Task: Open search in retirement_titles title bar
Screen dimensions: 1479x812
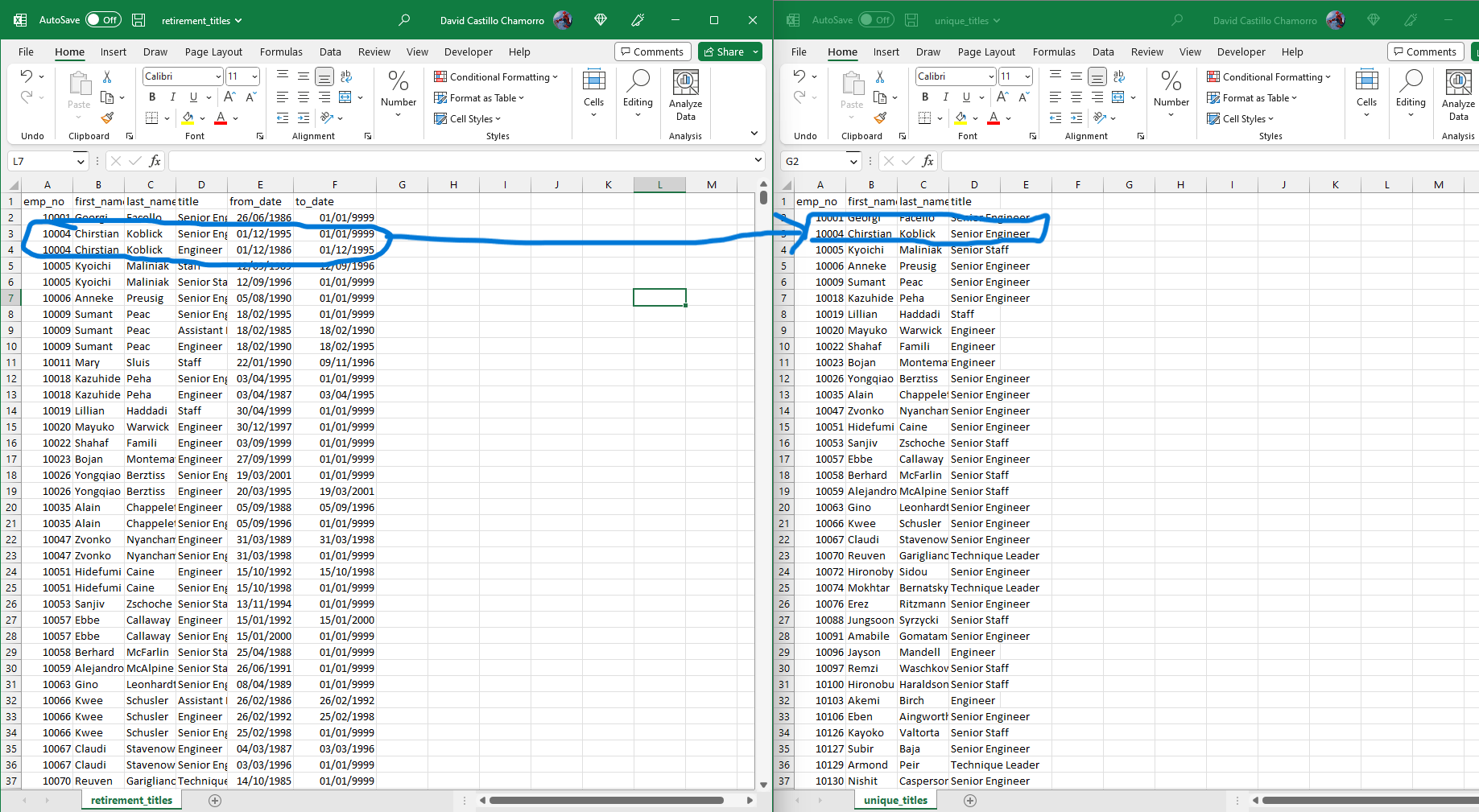Action: click(404, 20)
